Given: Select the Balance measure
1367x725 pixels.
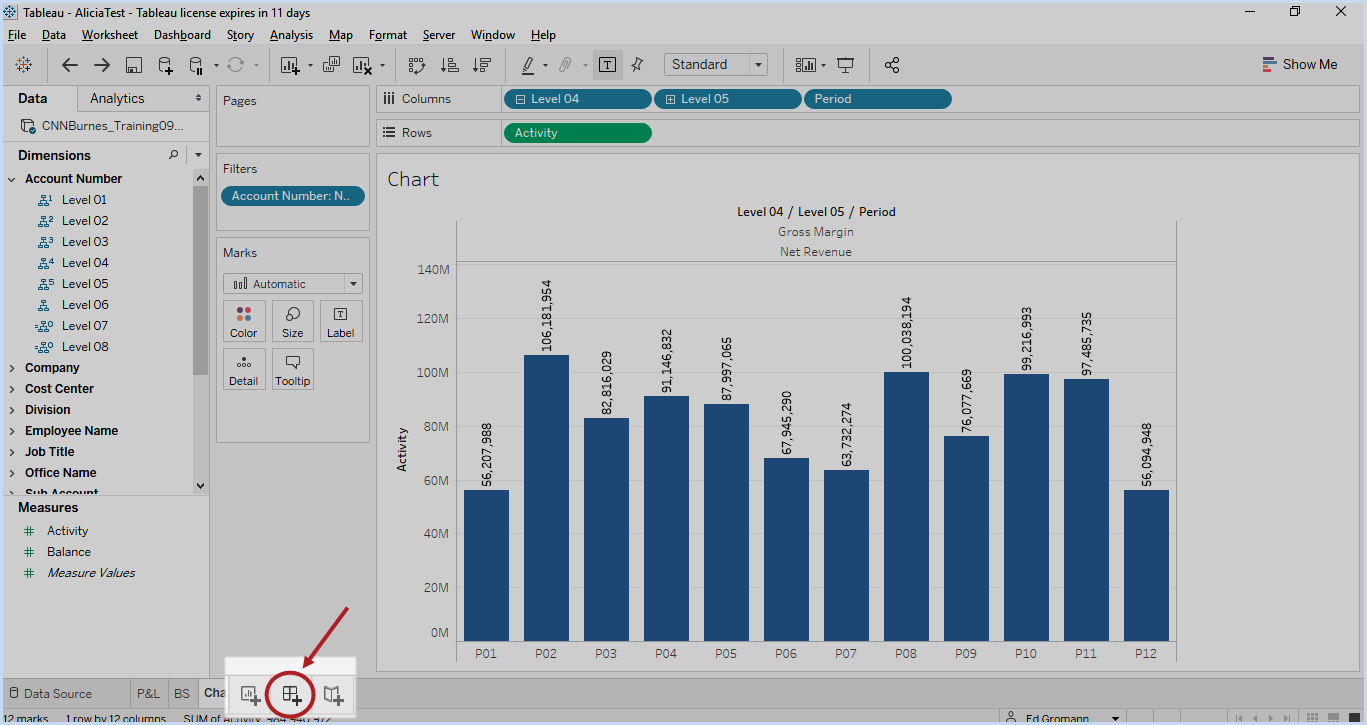Looking at the screenshot, I should coord(68,552).
